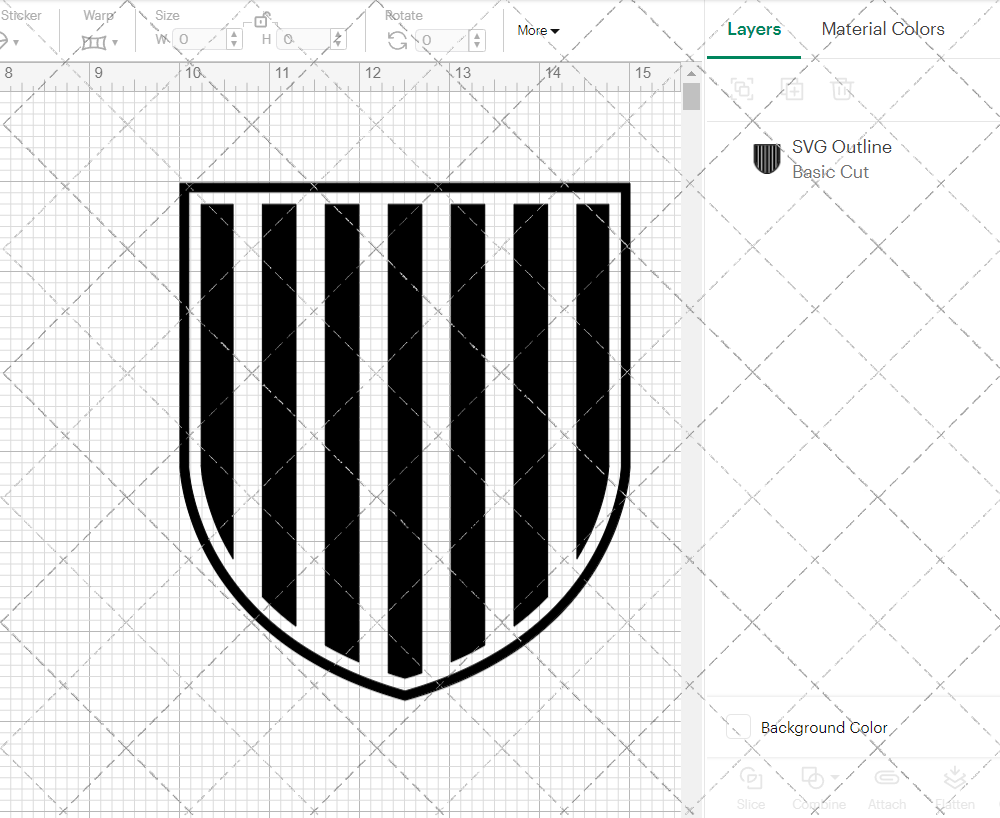This screenshot has width=1000, height=818.
Task: Switch to the Layers tab
Action: (x=754, y=29)
